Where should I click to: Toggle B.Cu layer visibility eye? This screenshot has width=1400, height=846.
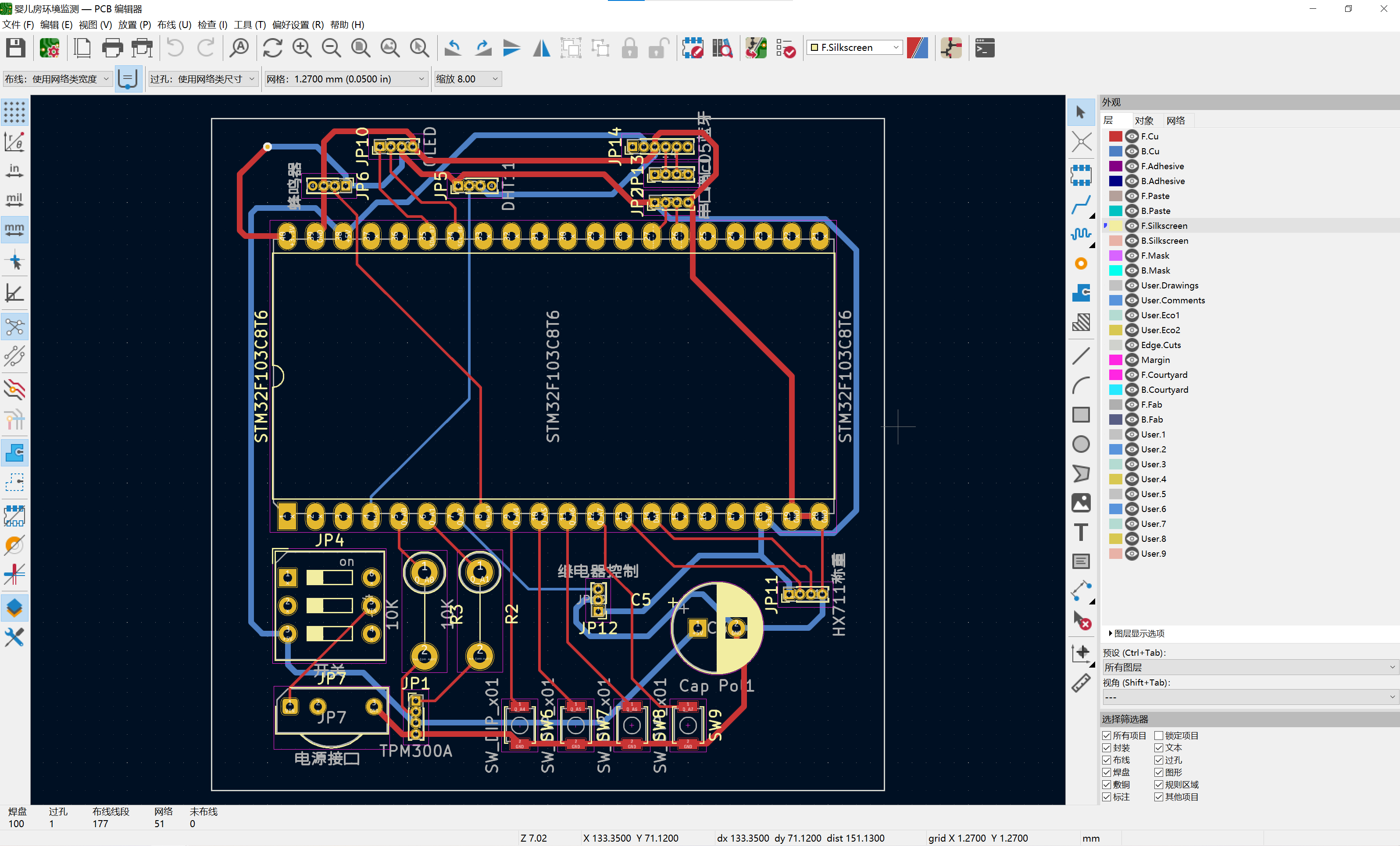click(x=1132, y=151)
